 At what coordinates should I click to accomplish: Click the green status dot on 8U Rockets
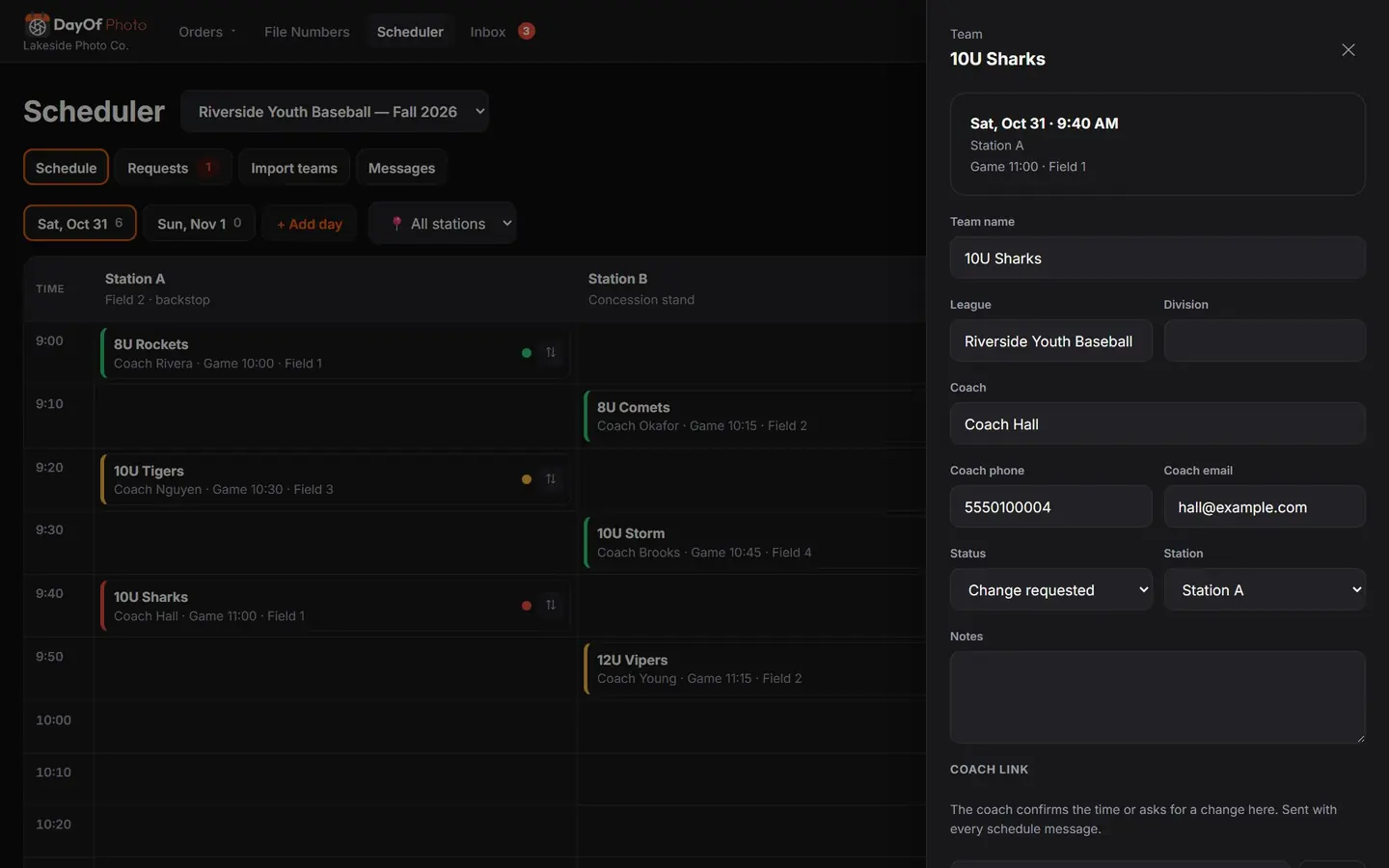pos(527,353)
